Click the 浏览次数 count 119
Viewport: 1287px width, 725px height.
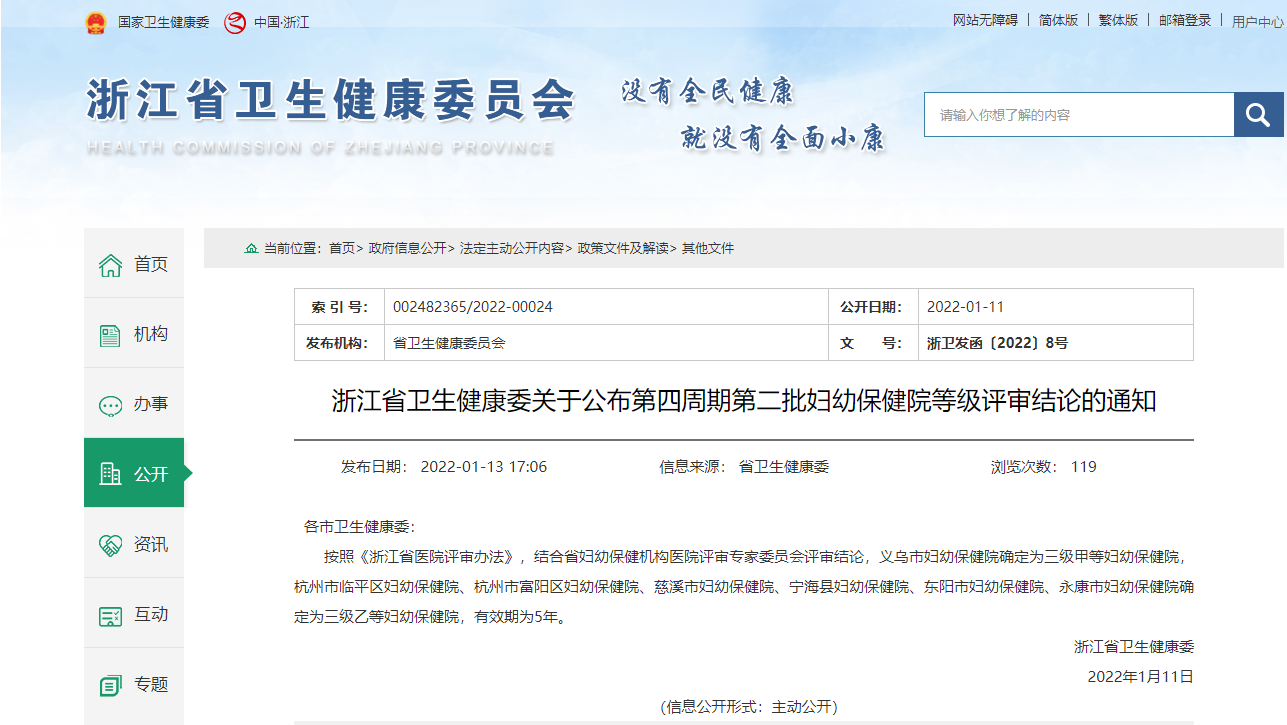(1084, 467)
